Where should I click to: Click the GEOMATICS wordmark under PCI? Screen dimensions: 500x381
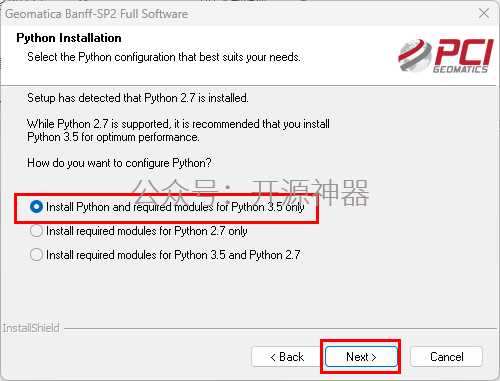click(x=460, y=69)
